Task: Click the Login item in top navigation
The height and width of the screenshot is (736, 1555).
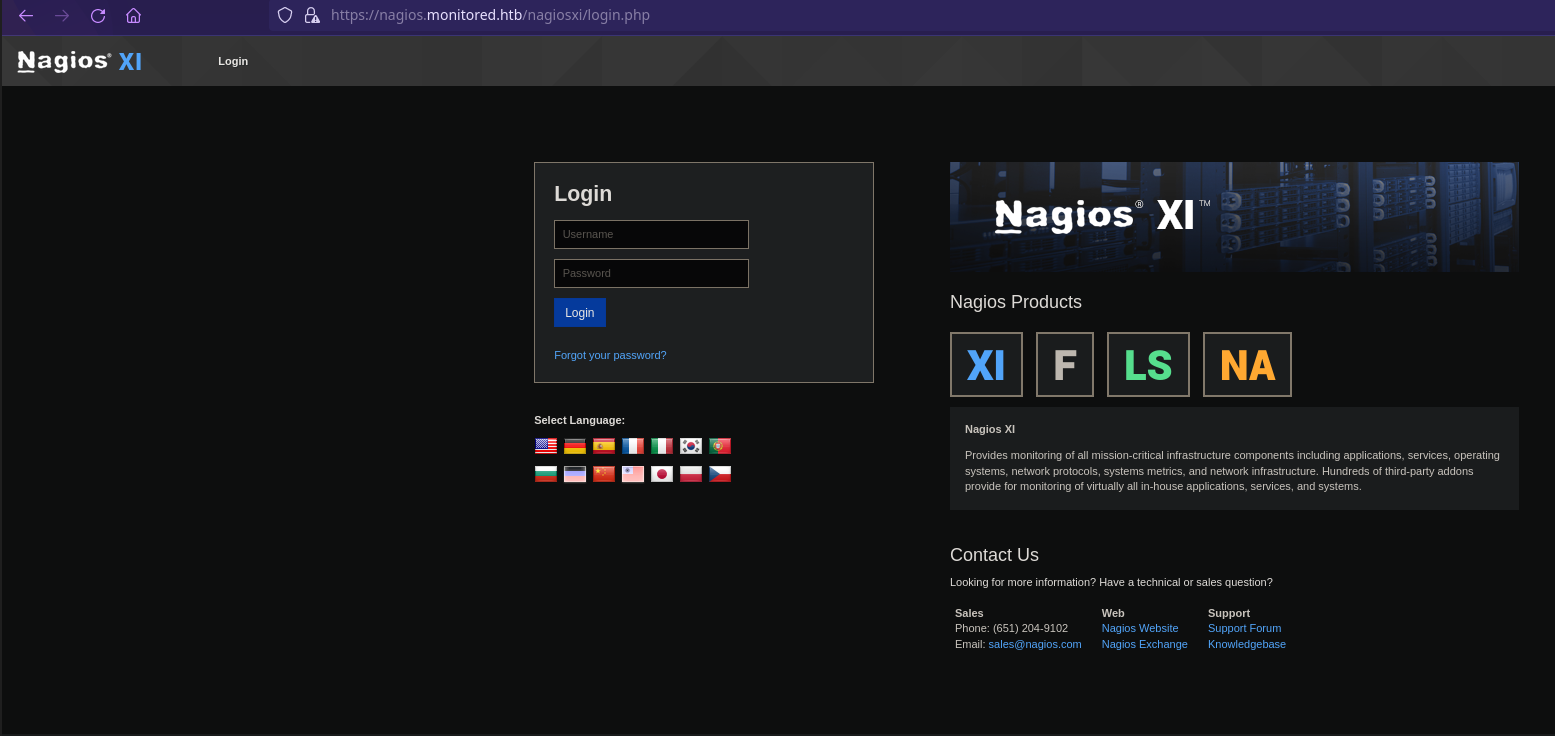Action: click(x=233, y=61)
